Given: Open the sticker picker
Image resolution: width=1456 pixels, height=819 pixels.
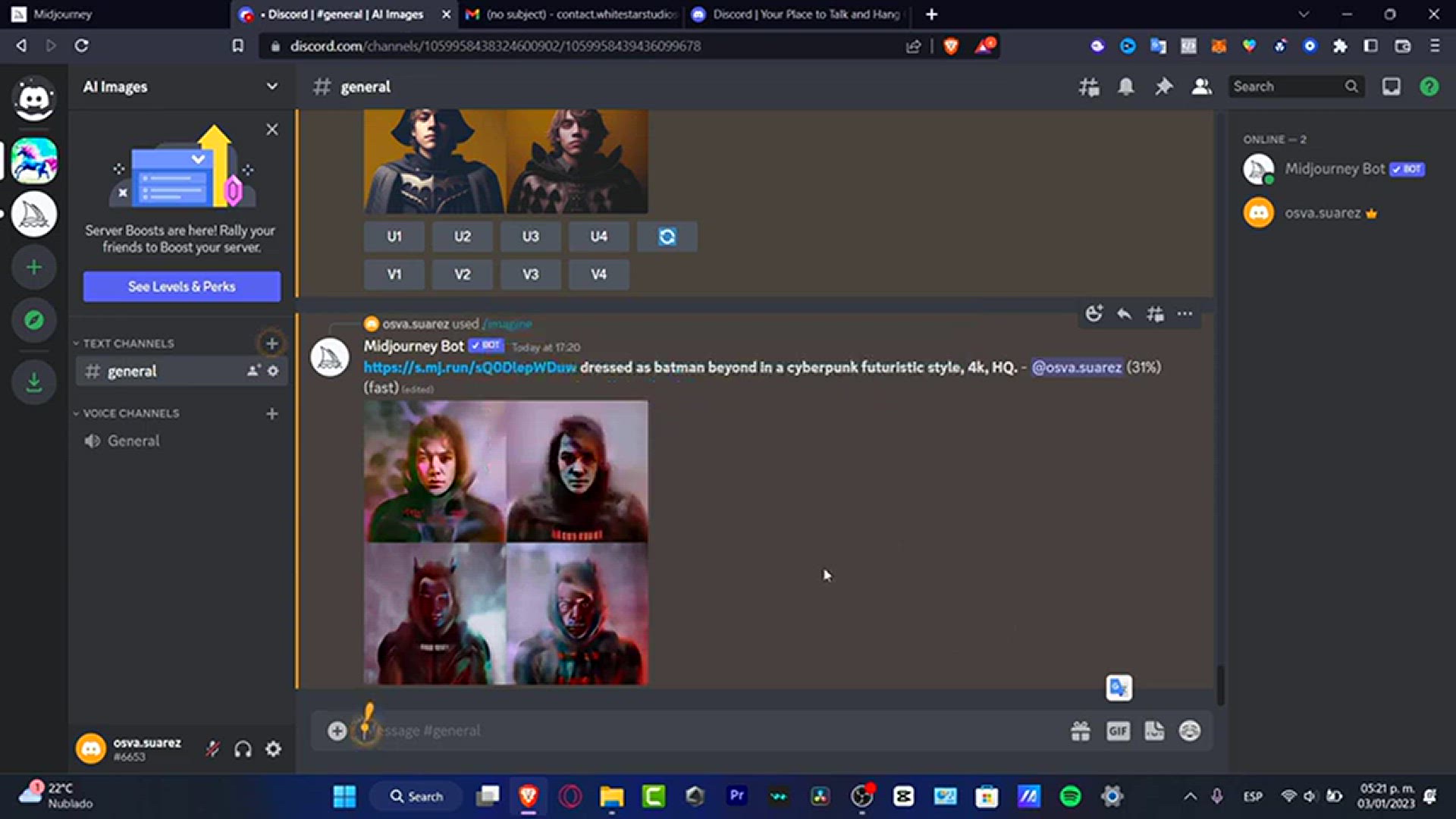Looking at the screenshot, I should click(1154, 731).
